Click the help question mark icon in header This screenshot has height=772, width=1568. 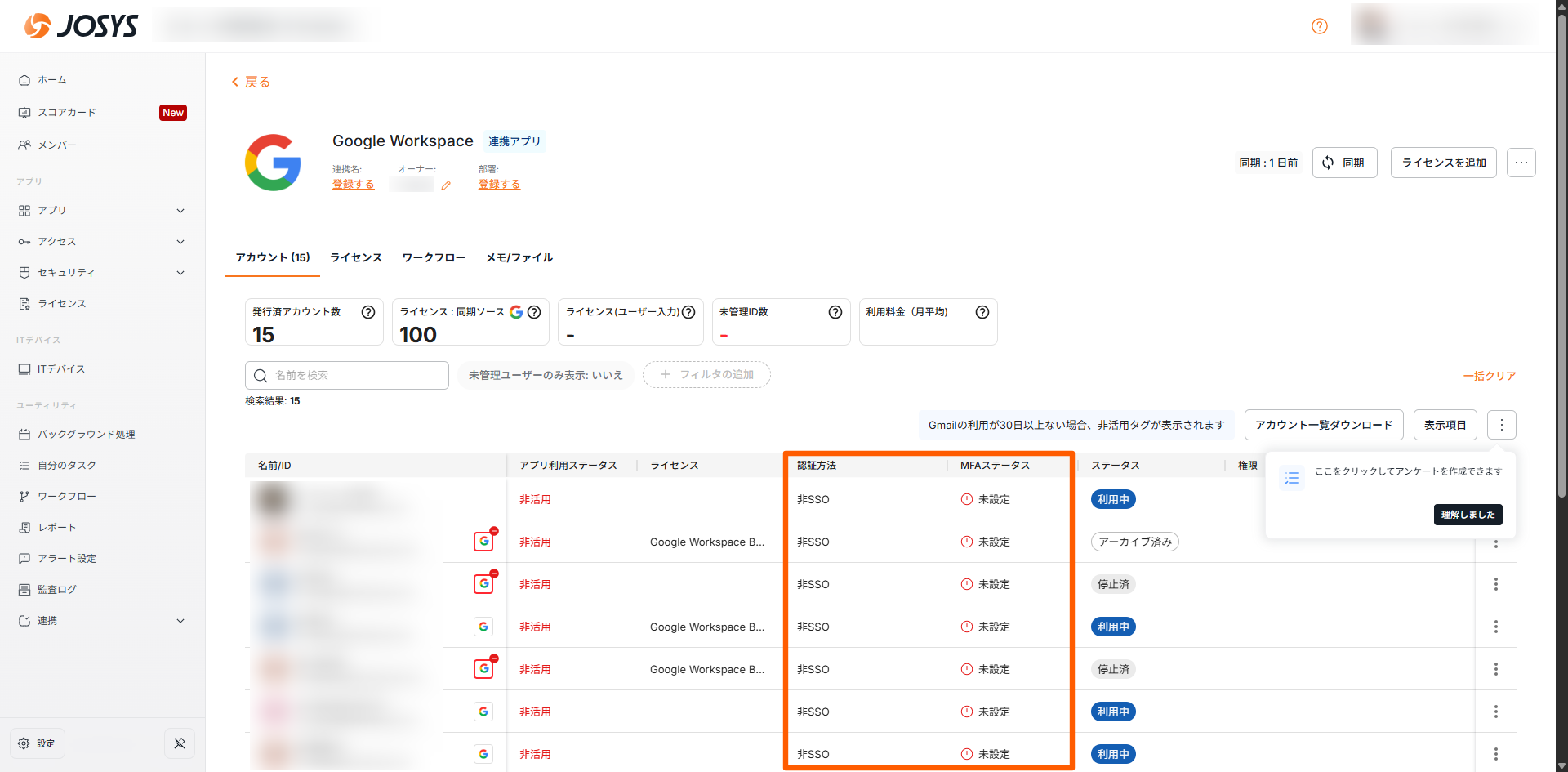tap(1319, 26)
